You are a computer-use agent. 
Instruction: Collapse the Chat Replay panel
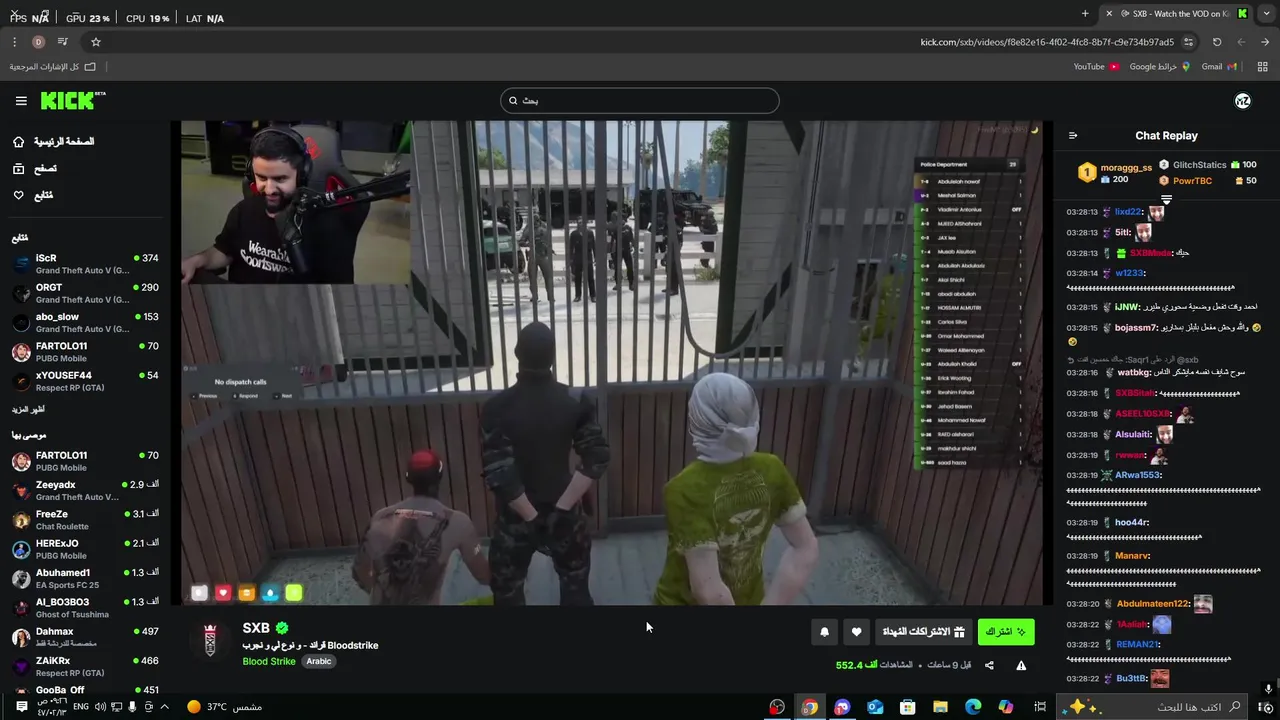click(1073, 136)
